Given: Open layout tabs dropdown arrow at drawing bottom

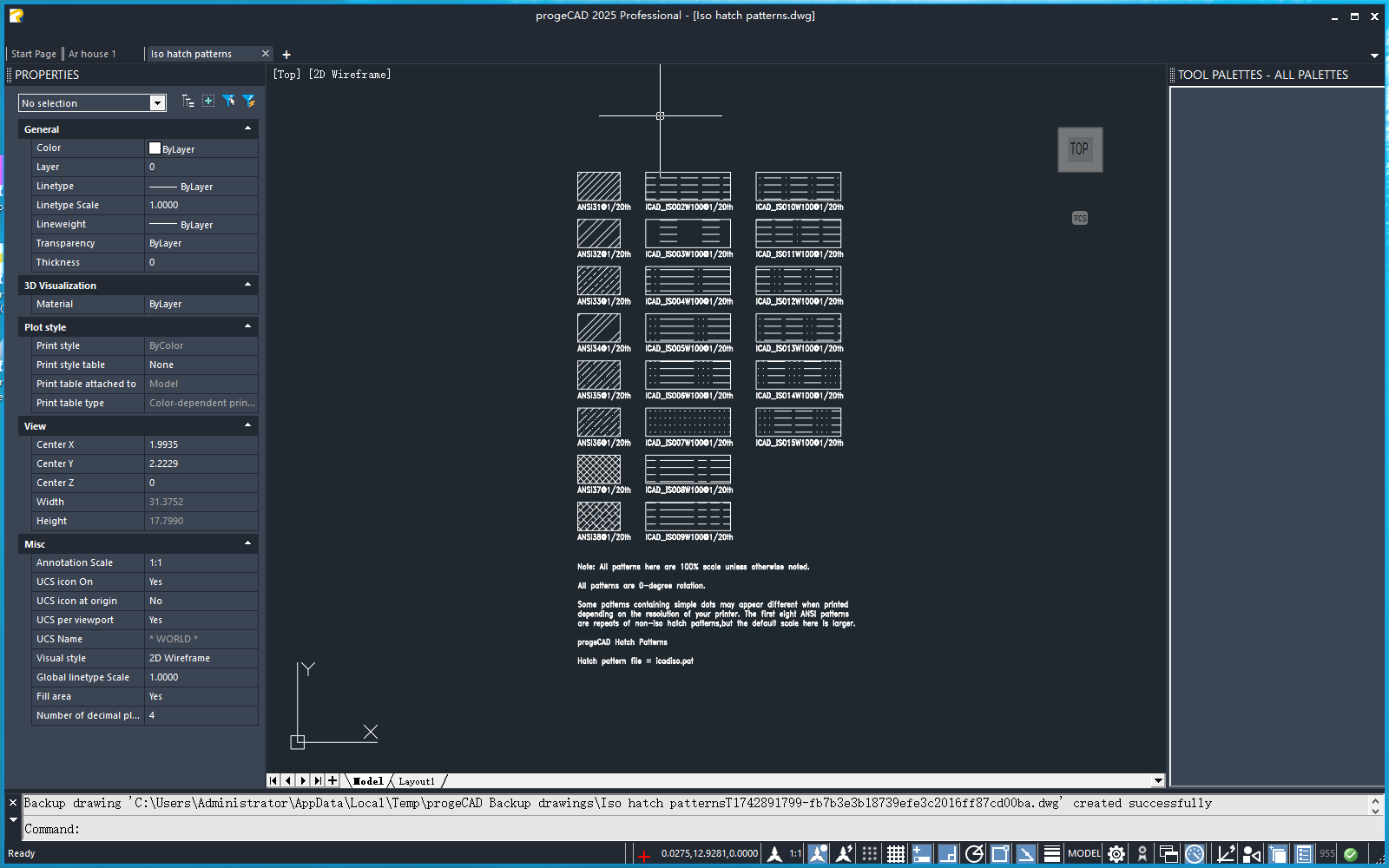Looking at the screenshot, I should pyautogui.click(x=1157, y=781).
